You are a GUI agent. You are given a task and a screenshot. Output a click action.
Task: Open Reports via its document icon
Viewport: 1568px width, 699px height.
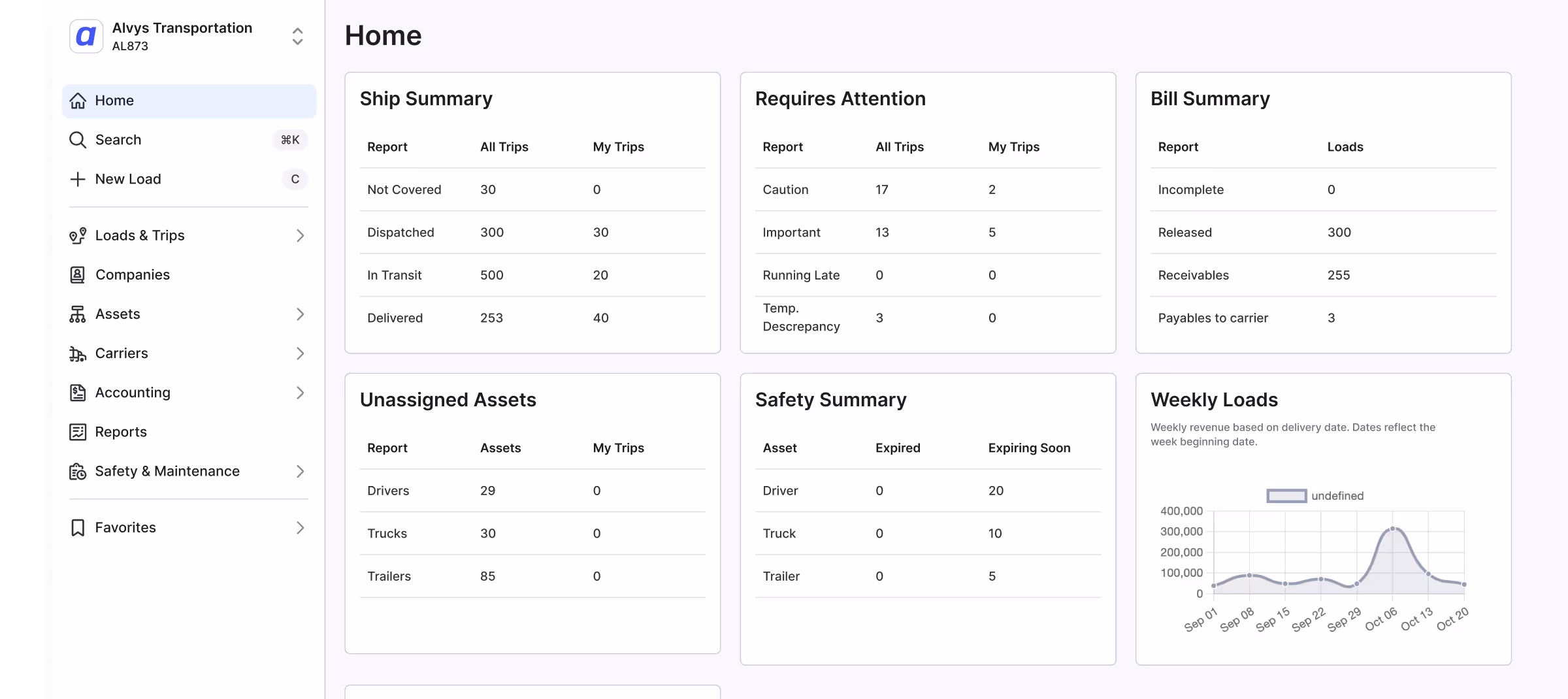78,431
